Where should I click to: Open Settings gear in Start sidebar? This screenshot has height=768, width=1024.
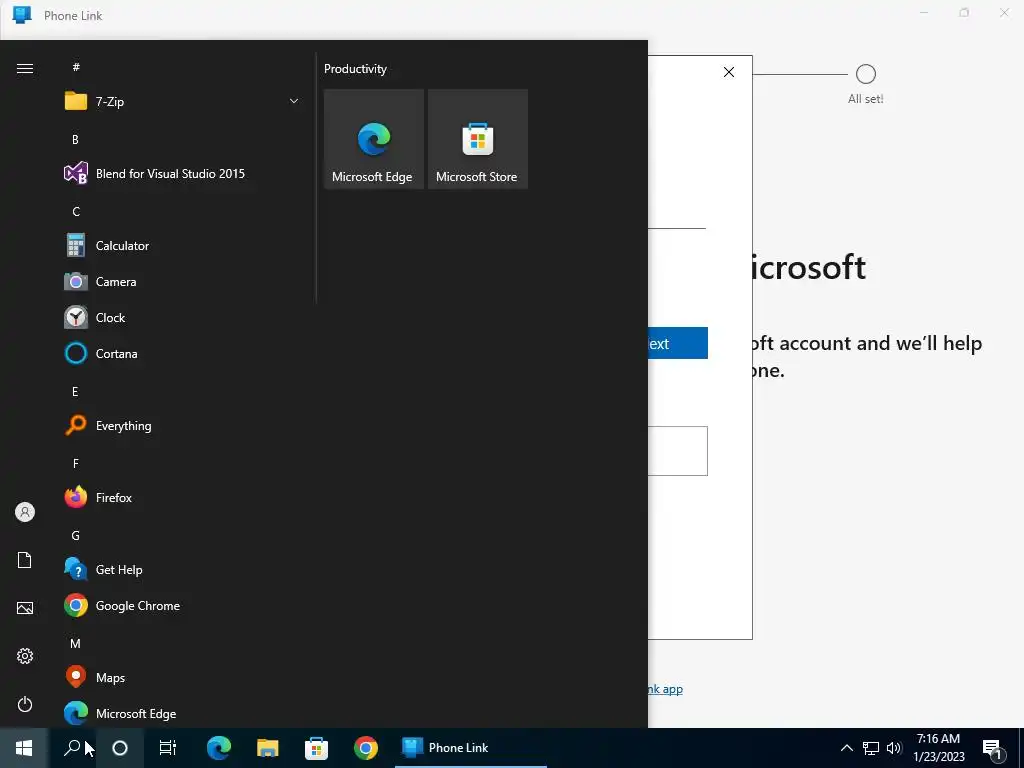(25, 656)
